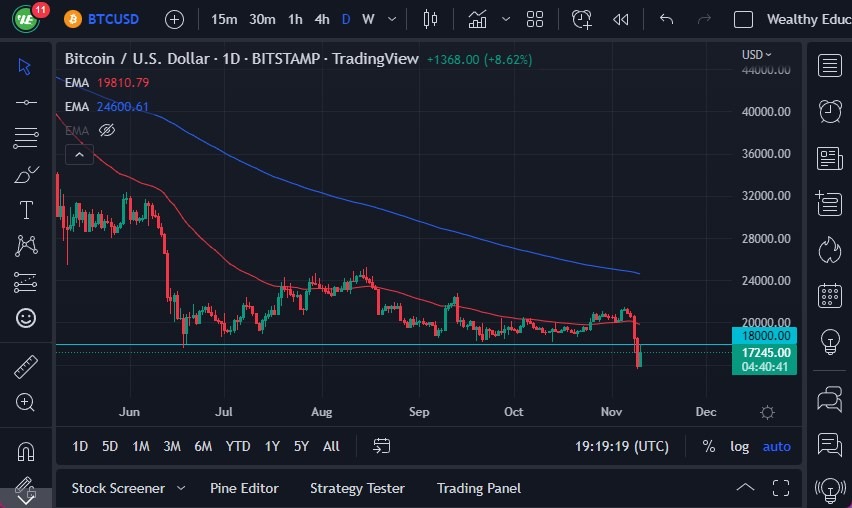Switch to the Strategy Tester tab

coord(357,488)
